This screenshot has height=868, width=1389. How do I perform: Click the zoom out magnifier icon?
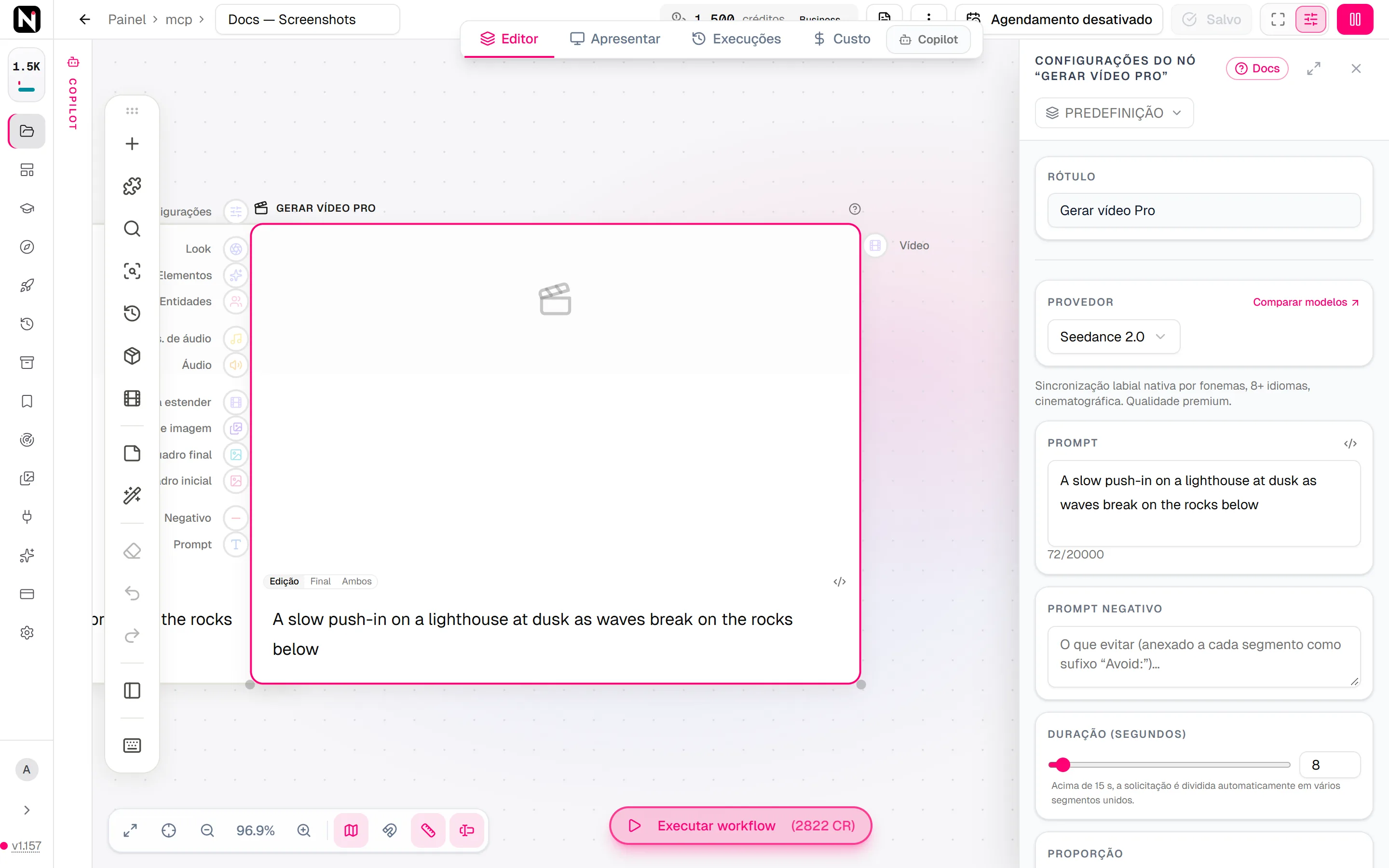click(x=207, y=830)
